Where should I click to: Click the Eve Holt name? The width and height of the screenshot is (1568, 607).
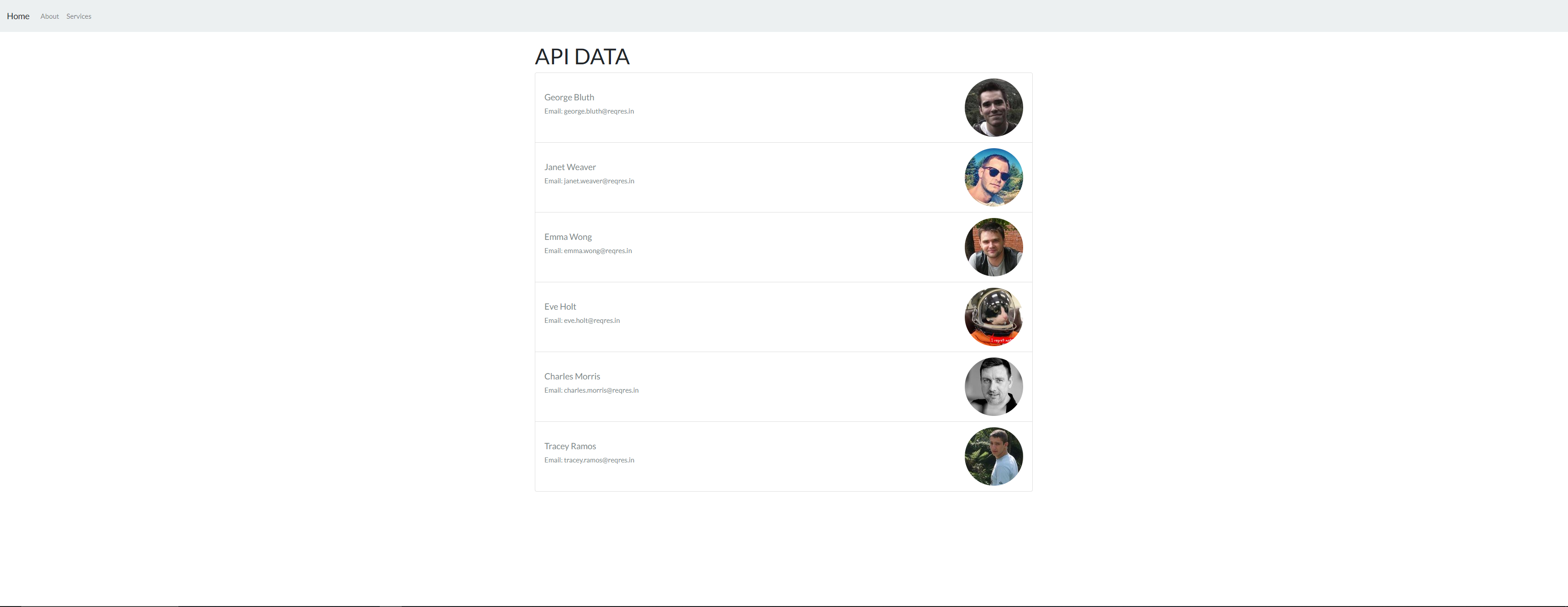tap(560, 307)
